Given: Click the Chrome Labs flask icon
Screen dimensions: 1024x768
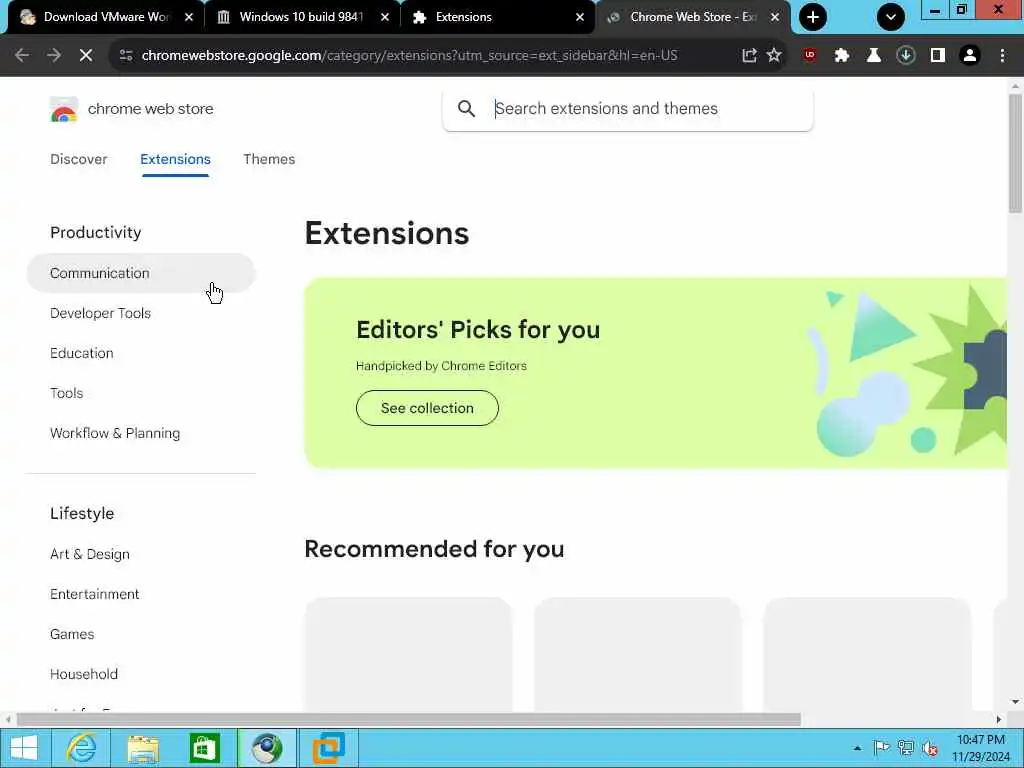Looking at the screenshot, I should point(873,56).
